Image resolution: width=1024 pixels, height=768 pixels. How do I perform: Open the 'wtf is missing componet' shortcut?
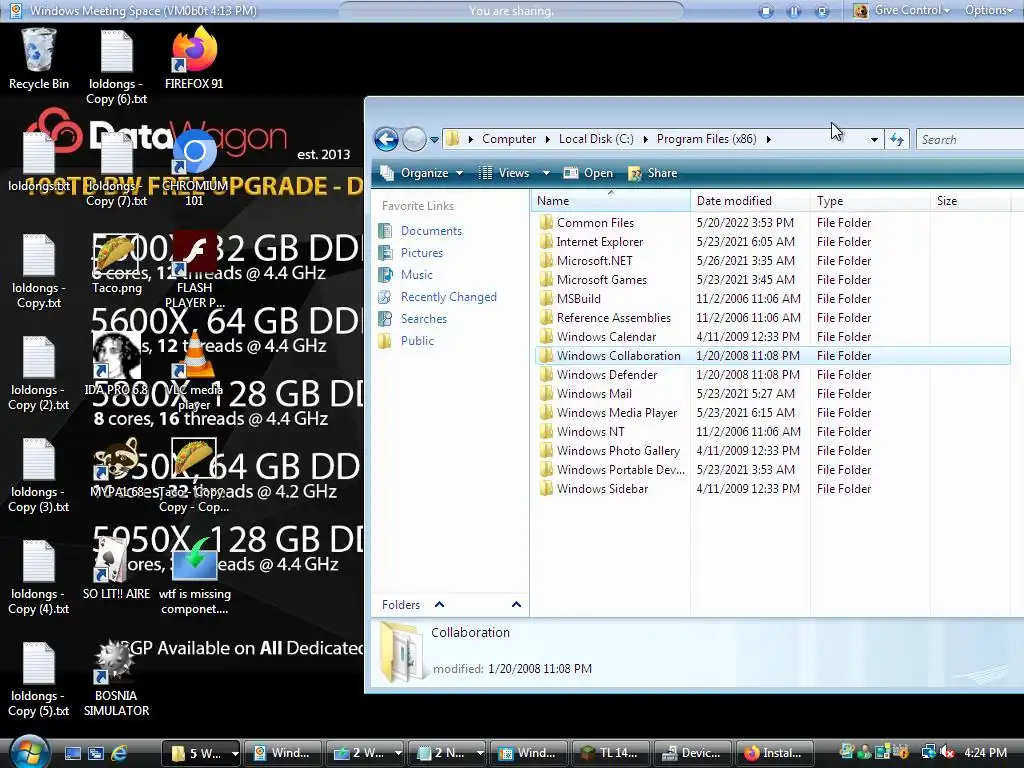coord(194,576)
